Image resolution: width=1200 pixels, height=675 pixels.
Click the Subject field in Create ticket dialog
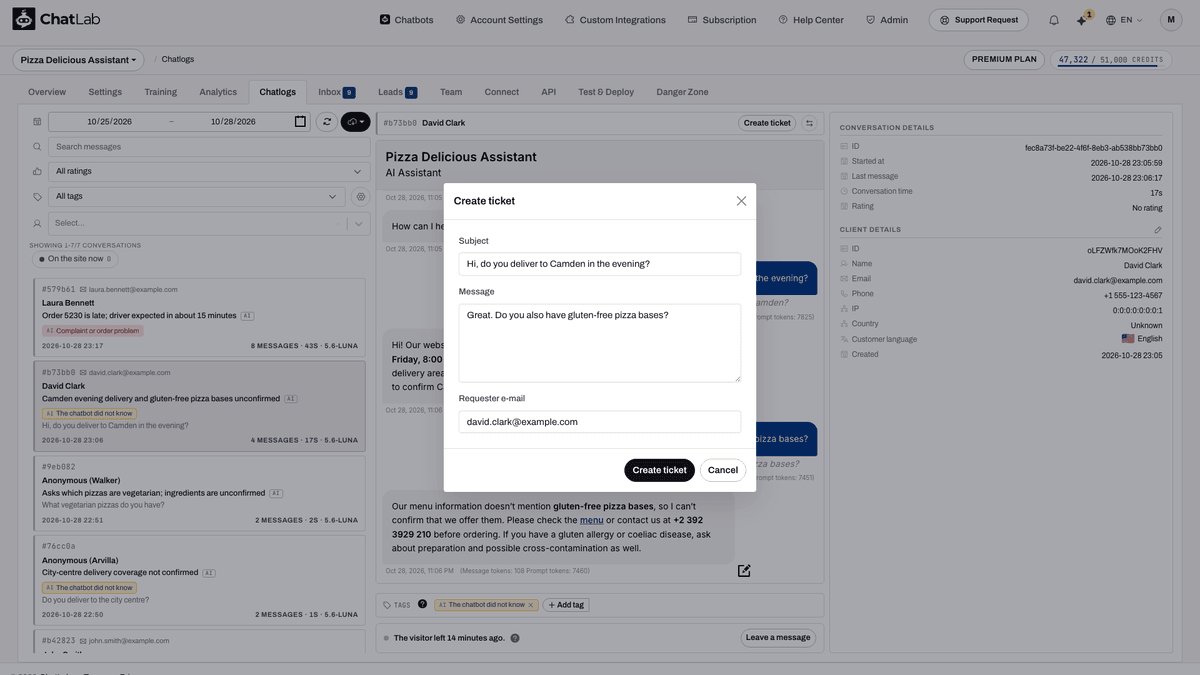tap(600, 264)
